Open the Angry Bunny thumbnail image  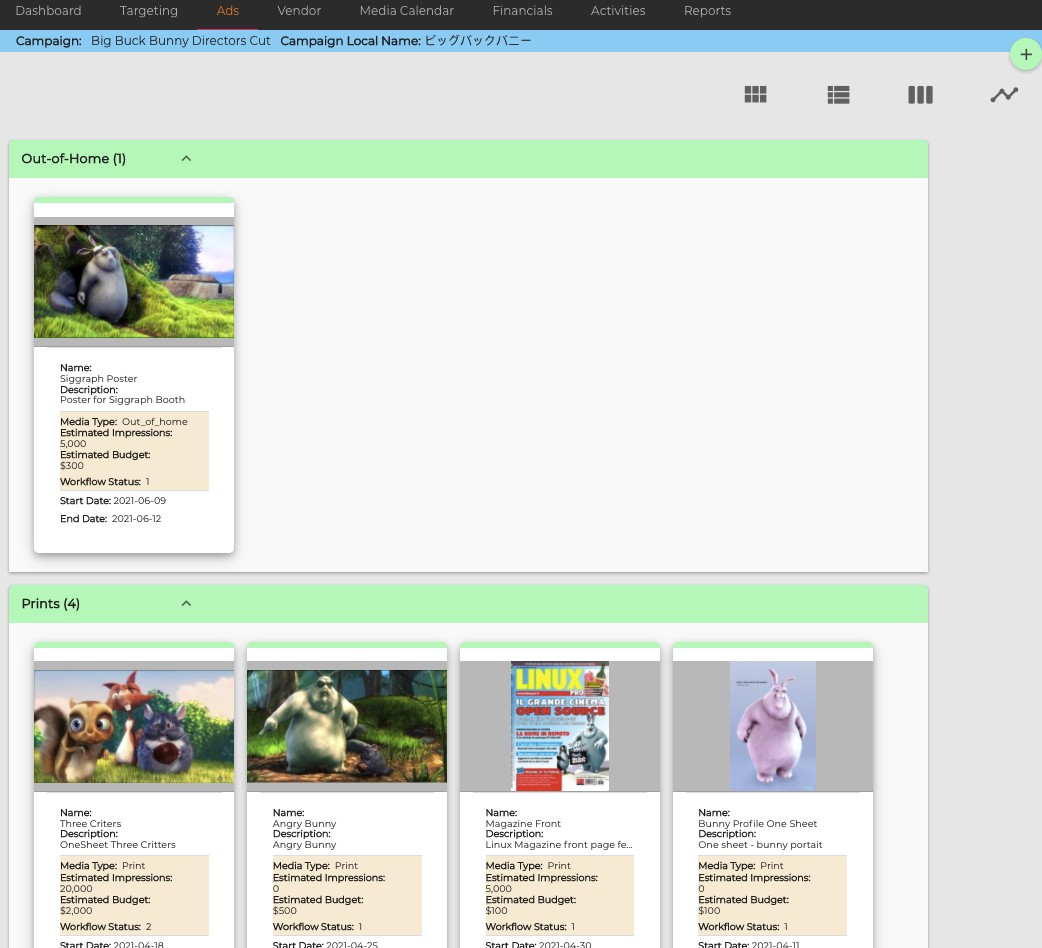[347, 726]
